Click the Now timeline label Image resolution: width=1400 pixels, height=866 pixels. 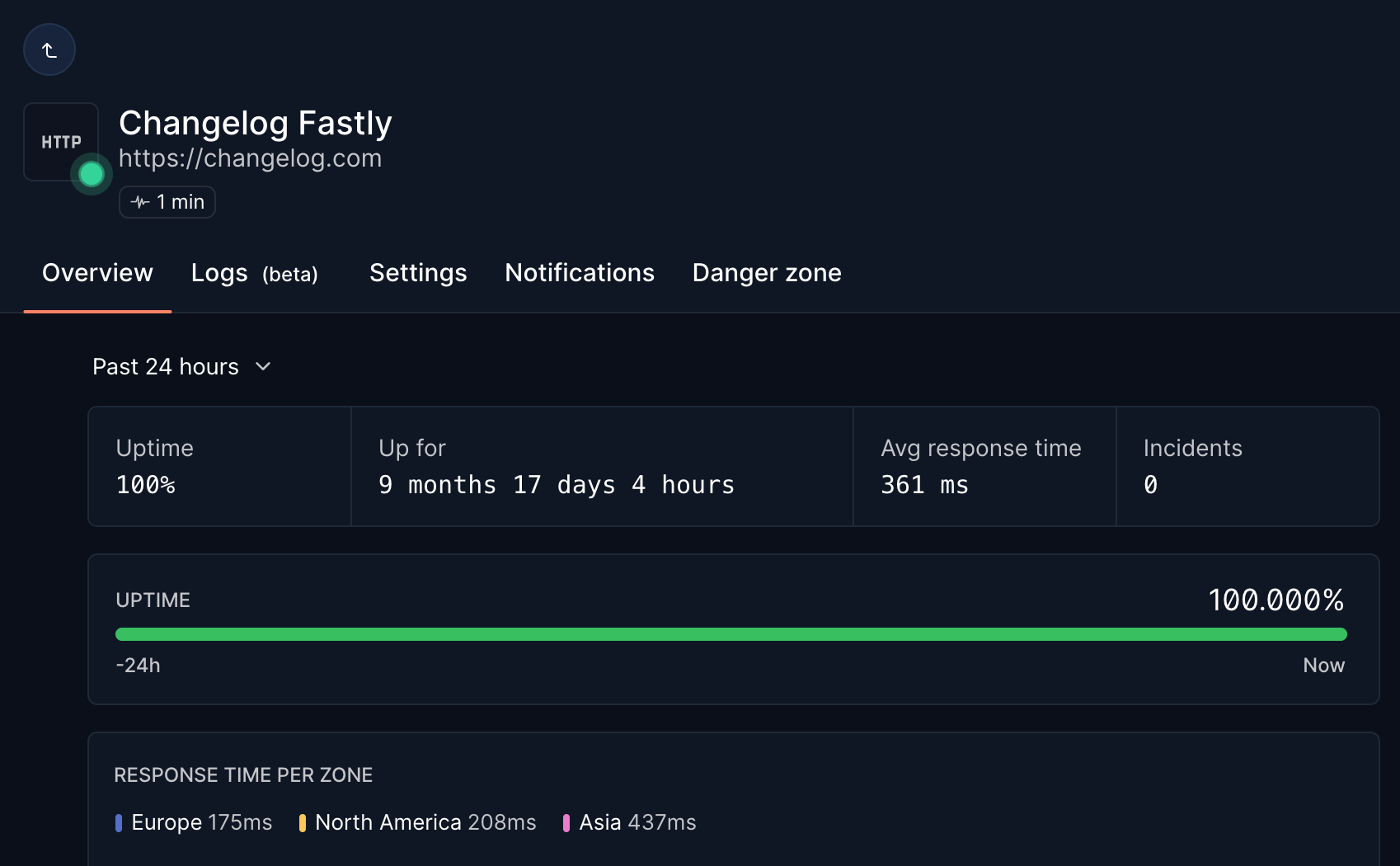click(1324, 666)
